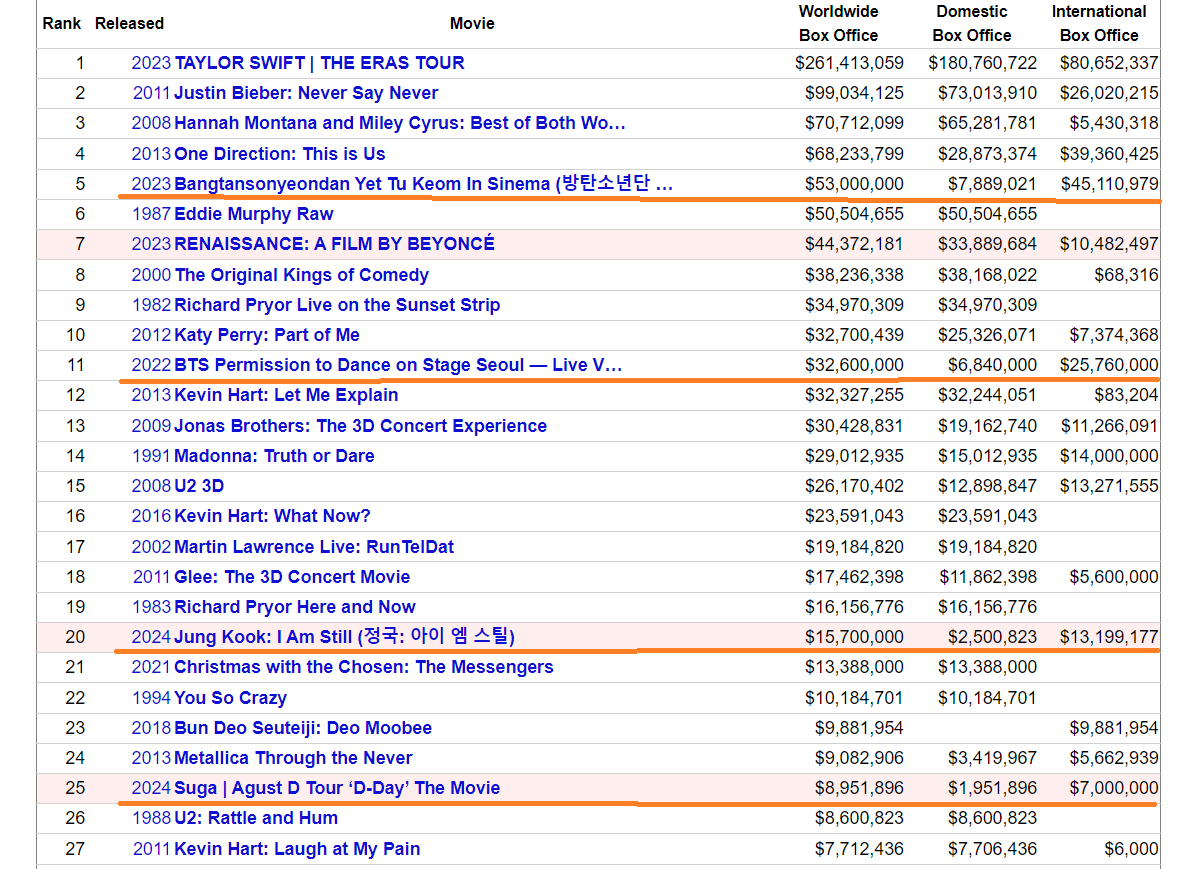Select worldwide gross $53,000,000
Viewport: 1196px width, 869px height.
(x=854, y=184)
